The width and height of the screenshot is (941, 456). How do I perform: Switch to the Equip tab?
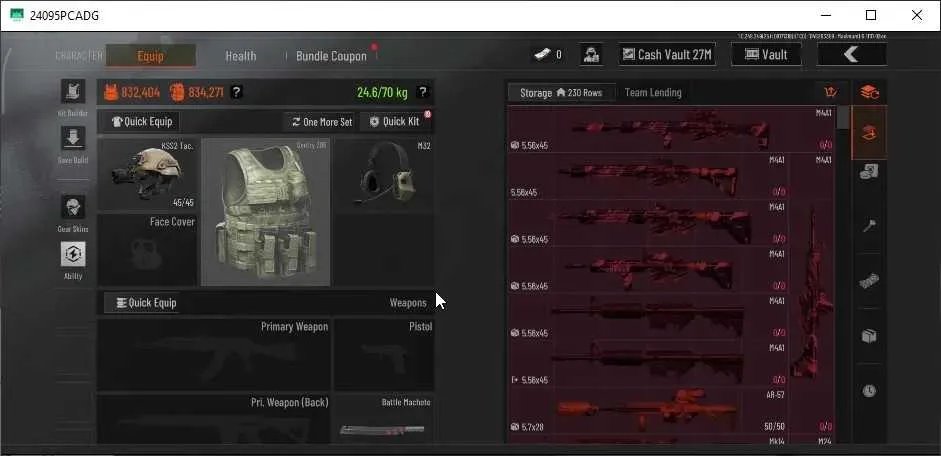(151, 56)
